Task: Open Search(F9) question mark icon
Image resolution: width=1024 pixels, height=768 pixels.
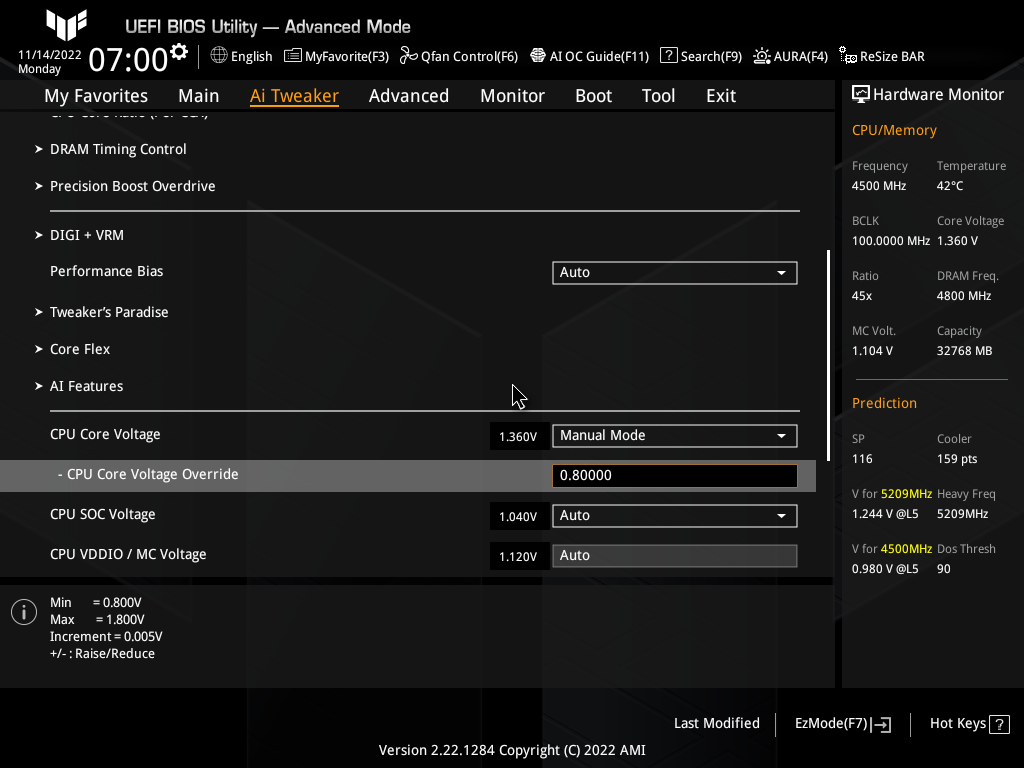Action: [x=670, y=56]
